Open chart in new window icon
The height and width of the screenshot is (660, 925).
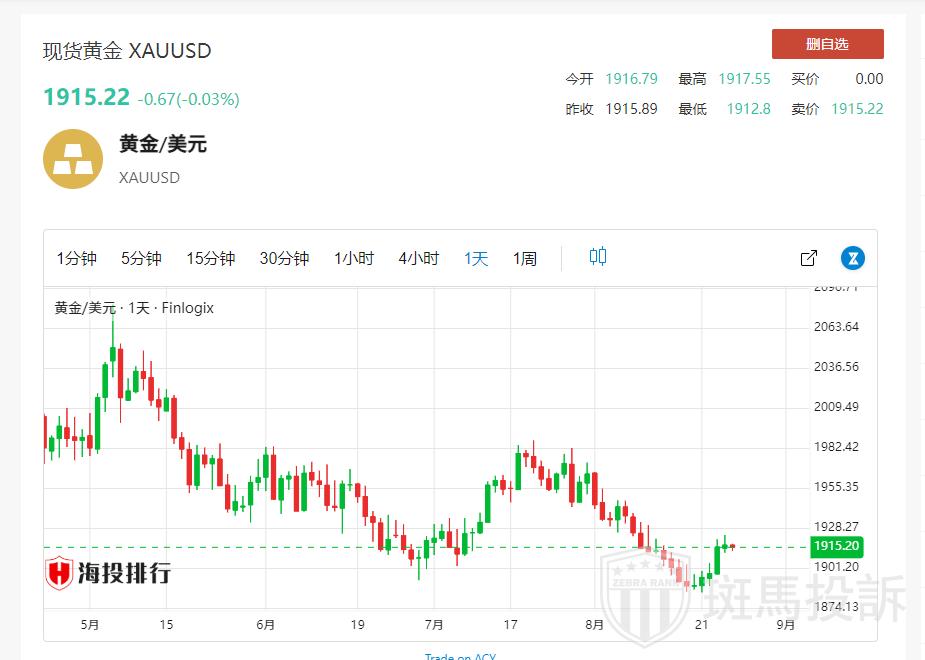[809, 258]
